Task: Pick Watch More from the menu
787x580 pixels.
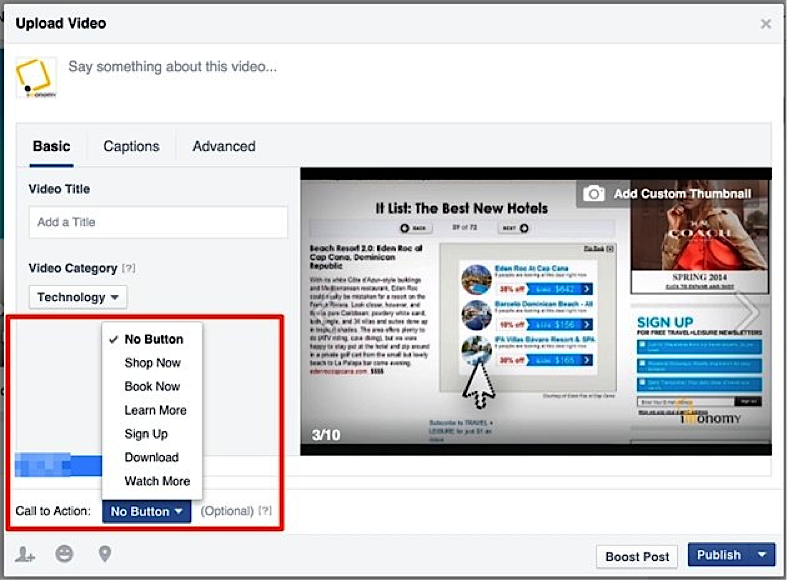Action: [x=152, y=481]
